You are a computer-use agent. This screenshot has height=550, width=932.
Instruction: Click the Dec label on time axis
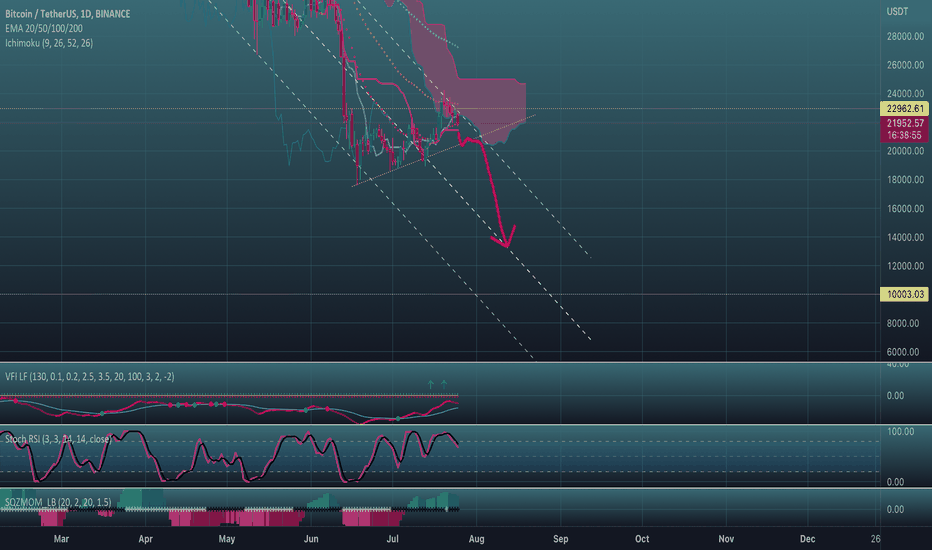coord(807,539)
